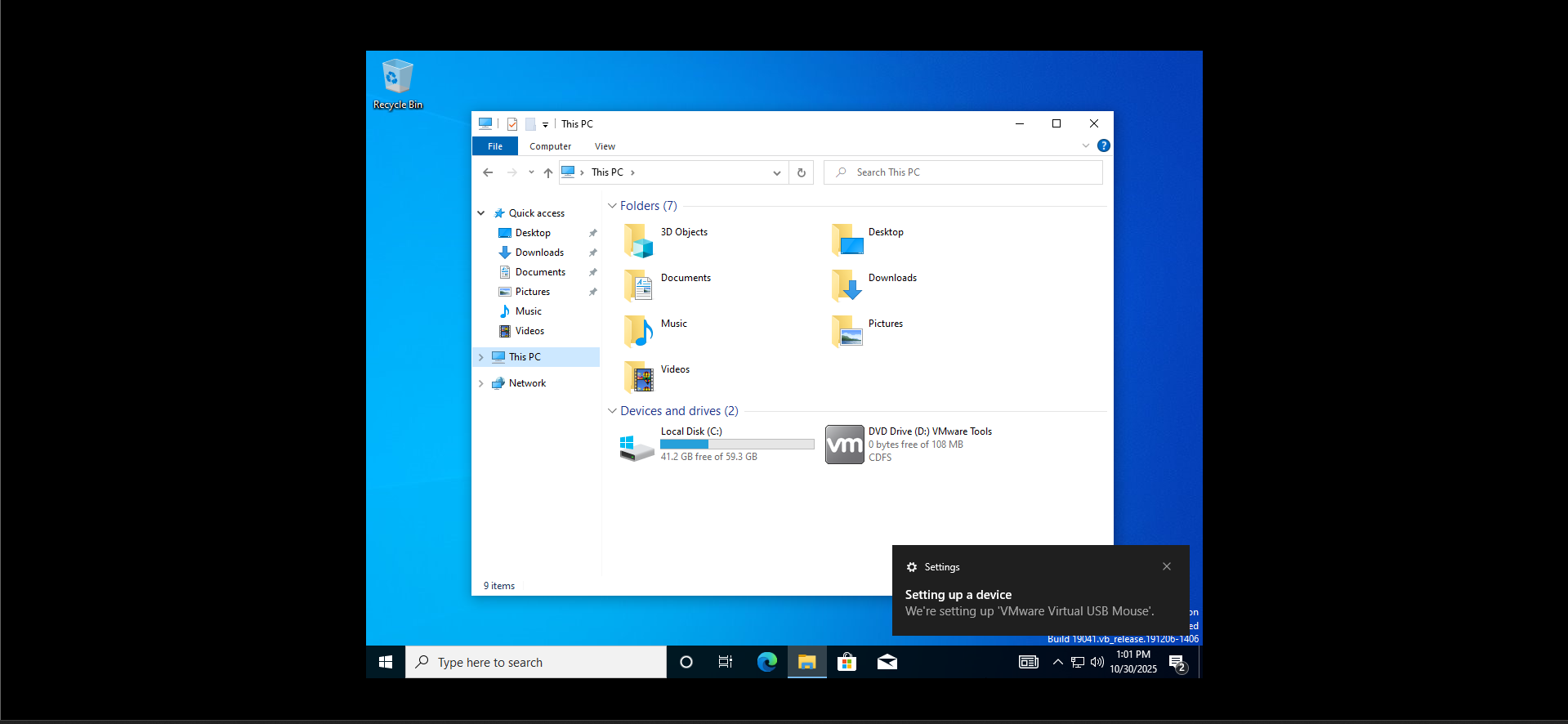Open the address bar history dropdown
The image size is (1568, 724).
click(776, 172)
